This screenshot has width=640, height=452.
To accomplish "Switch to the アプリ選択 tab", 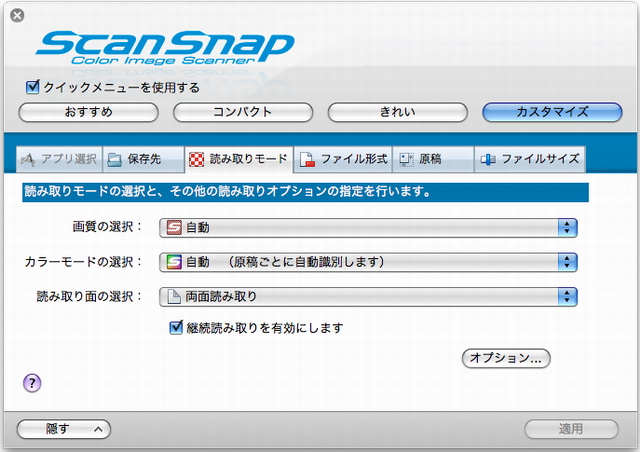I will pyautogui.click(x=59, y=159).
